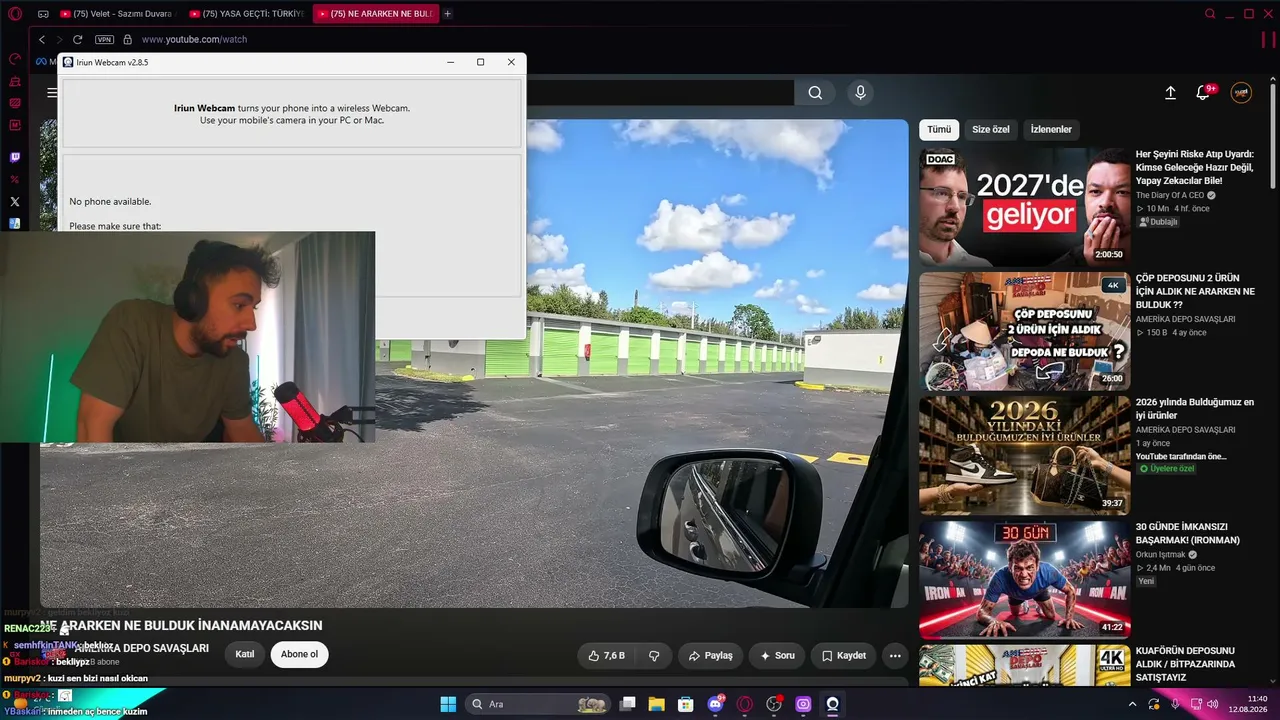Click the 'Katıl' join button

(x=245, y=655)
